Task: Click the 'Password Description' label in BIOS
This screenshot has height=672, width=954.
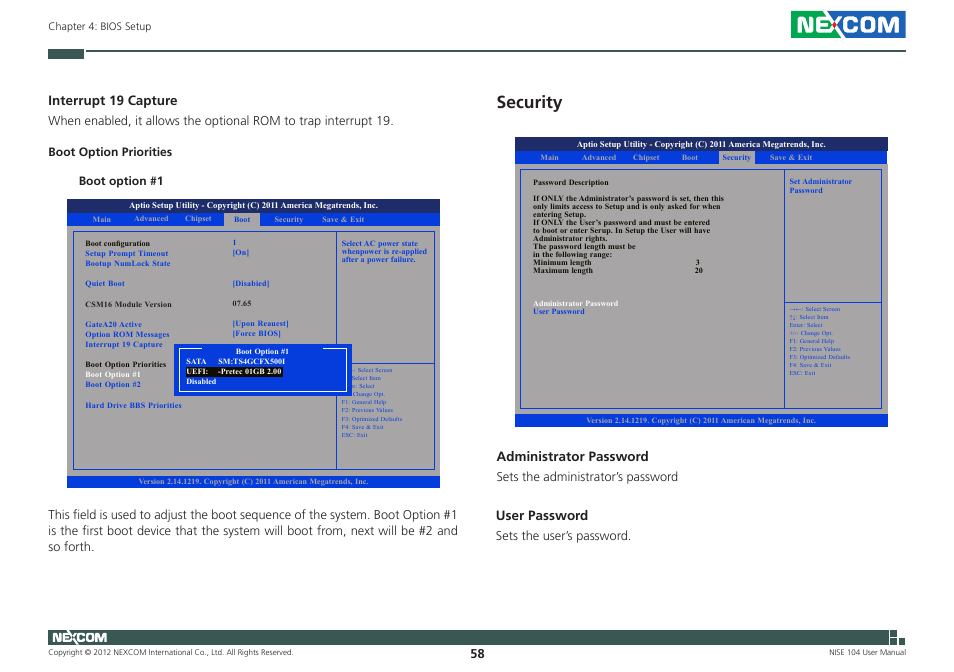Action: (571, 182)
